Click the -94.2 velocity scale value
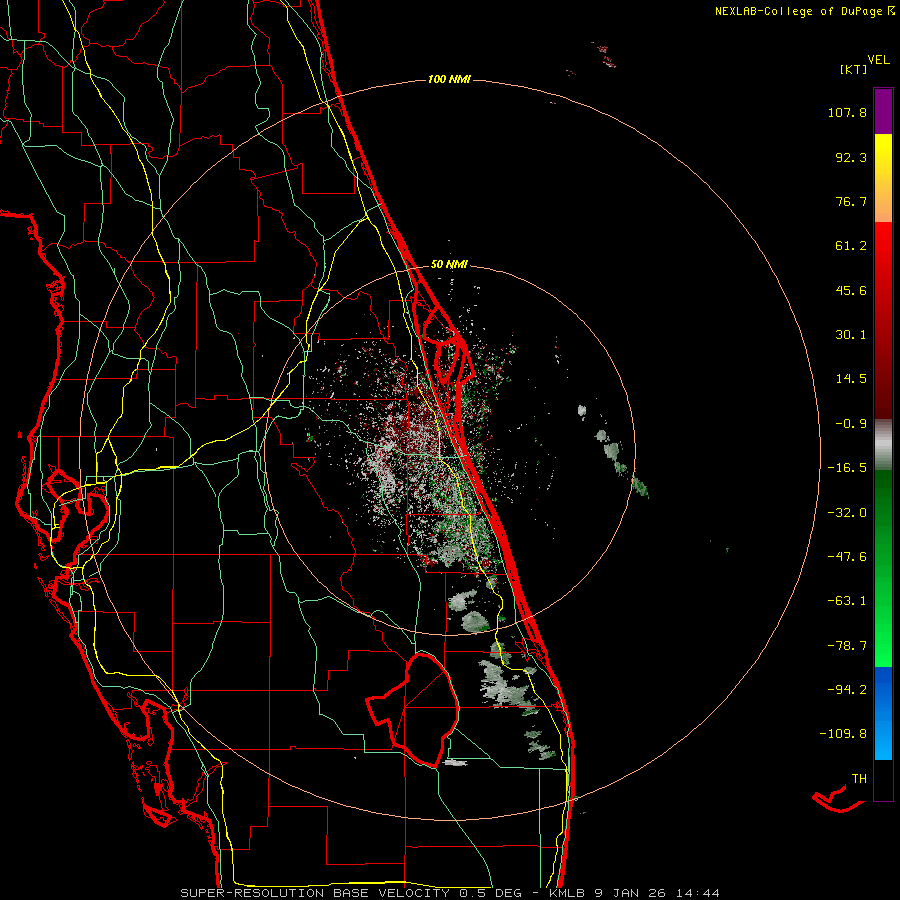This screenshot has width=900, height=900. [x=847, y=689]
